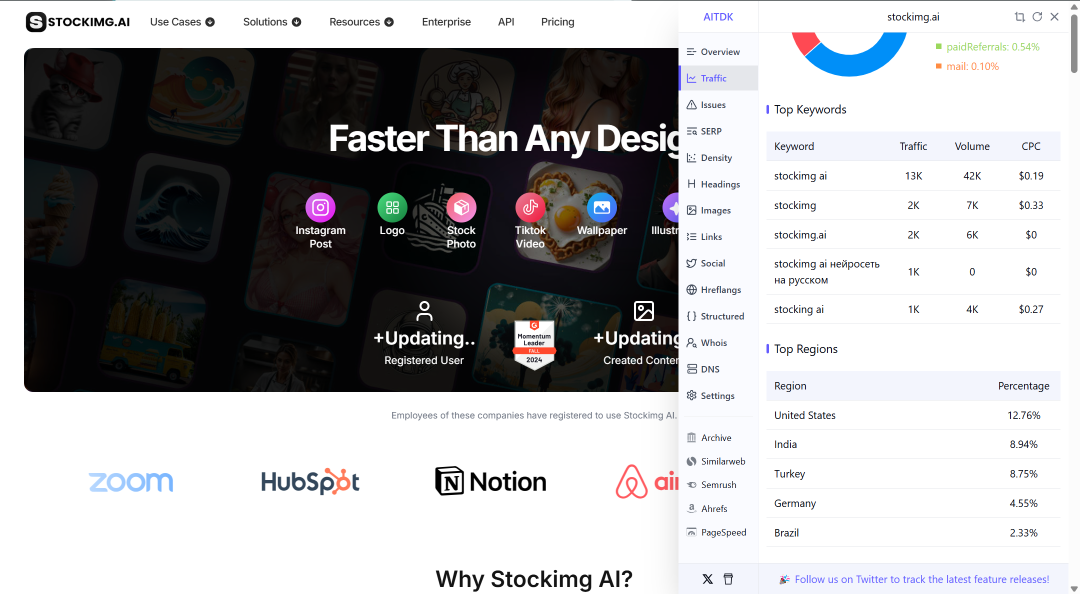Open the API menu item
This screenshot has width=1080, height=594.
pyautogui.click(x=506, y=22)
